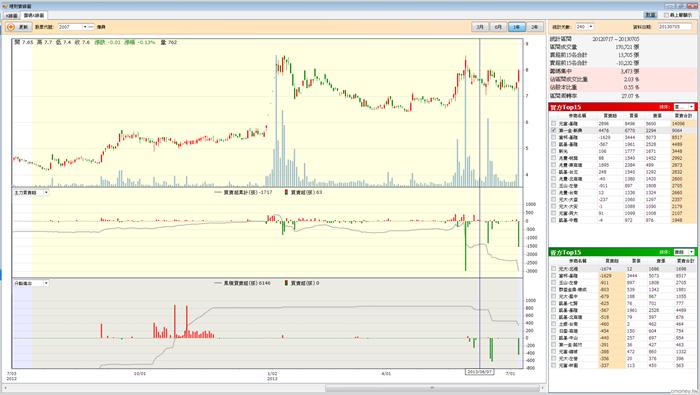This screenshot has width=700, height=395.
Task: Switch to the K線圖 tab
Action: pos(12,16)
